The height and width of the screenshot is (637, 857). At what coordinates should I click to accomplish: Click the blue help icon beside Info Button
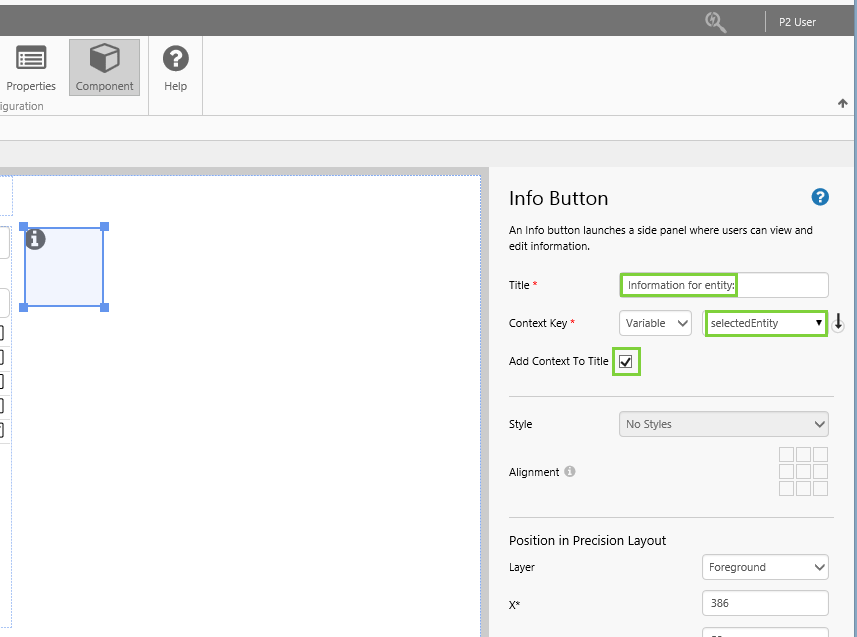point(820,197)
